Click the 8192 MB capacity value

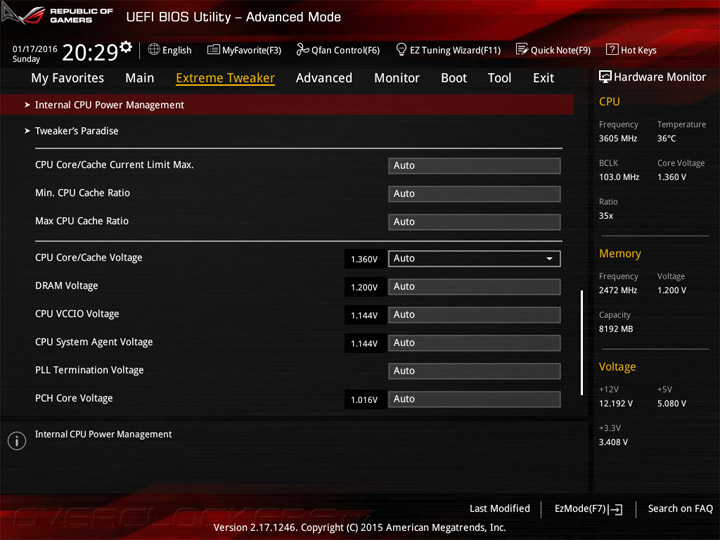coord(616,329)
